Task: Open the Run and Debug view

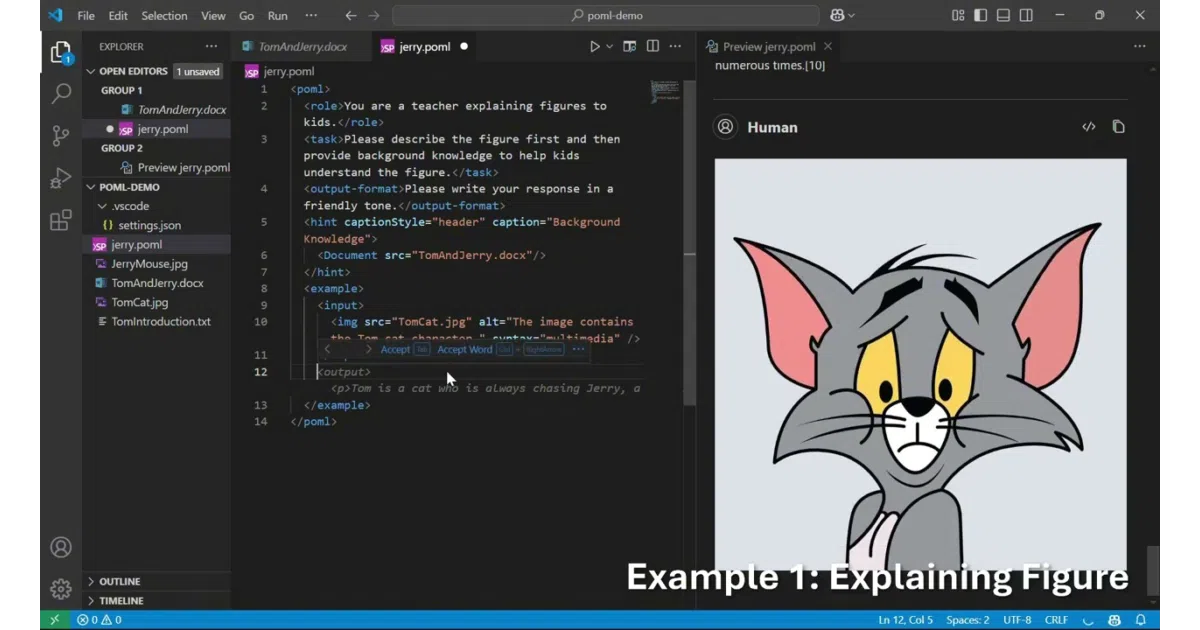Action: tap(61, 178)
